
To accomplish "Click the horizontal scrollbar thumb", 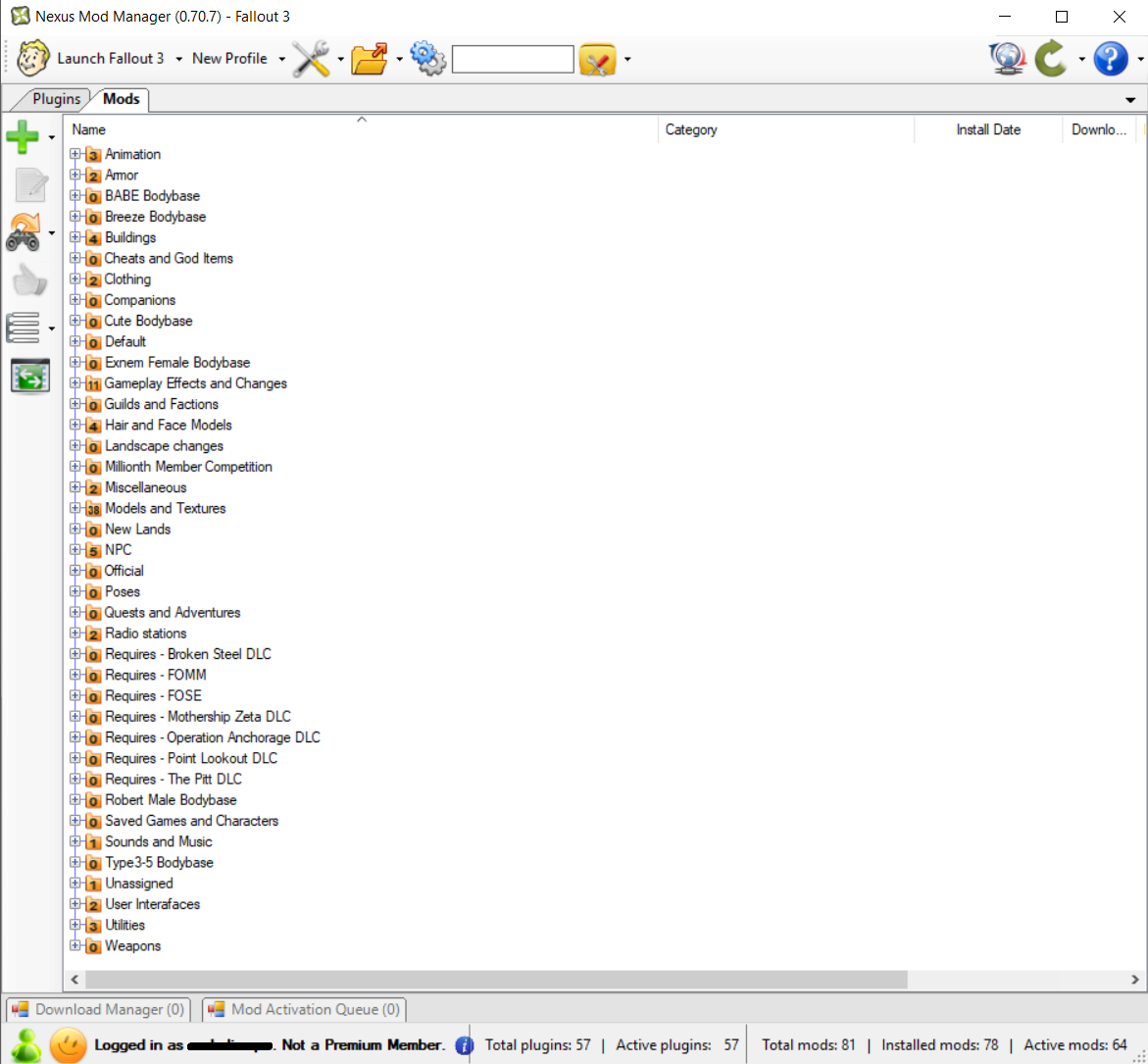I will pos(496,979).
